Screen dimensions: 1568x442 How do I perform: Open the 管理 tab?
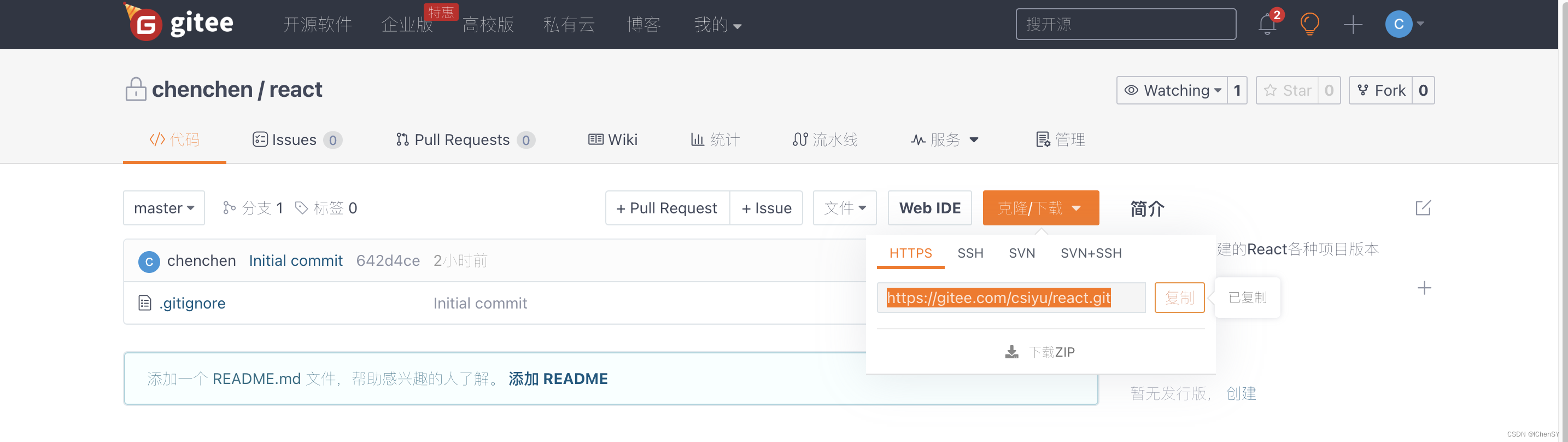click(x=1060, y=139)
